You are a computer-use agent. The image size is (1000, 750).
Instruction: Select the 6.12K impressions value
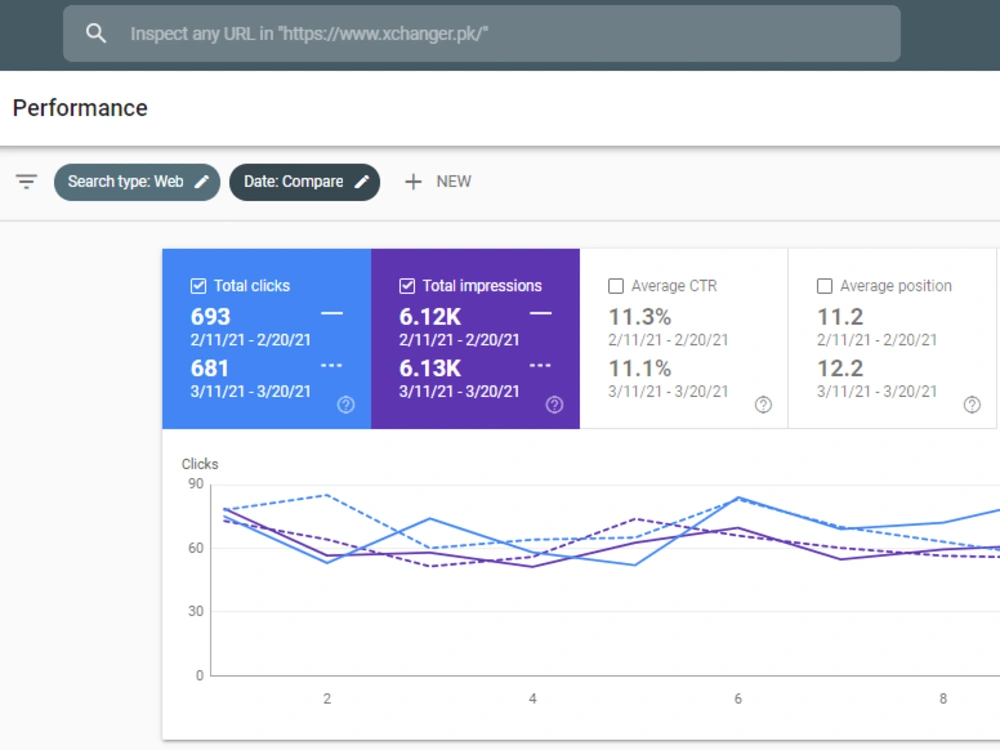click(x=430, y=316)
